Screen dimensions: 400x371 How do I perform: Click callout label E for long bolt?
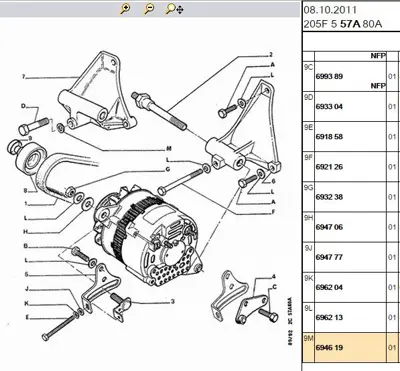tap(27, 317)
